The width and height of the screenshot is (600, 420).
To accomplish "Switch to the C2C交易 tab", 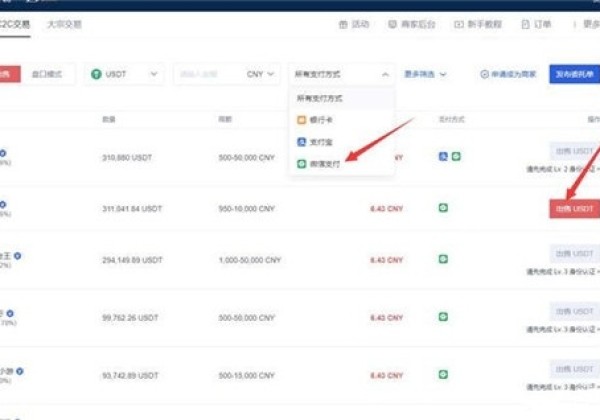I will 15,24.
